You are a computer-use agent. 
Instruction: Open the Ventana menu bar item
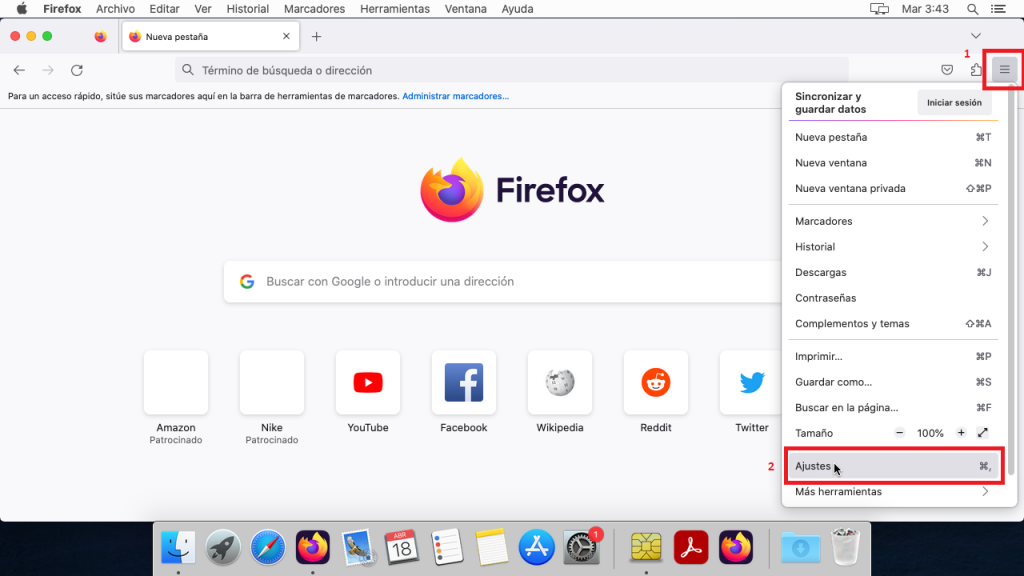pyautogui.click(x=466, y=9)
